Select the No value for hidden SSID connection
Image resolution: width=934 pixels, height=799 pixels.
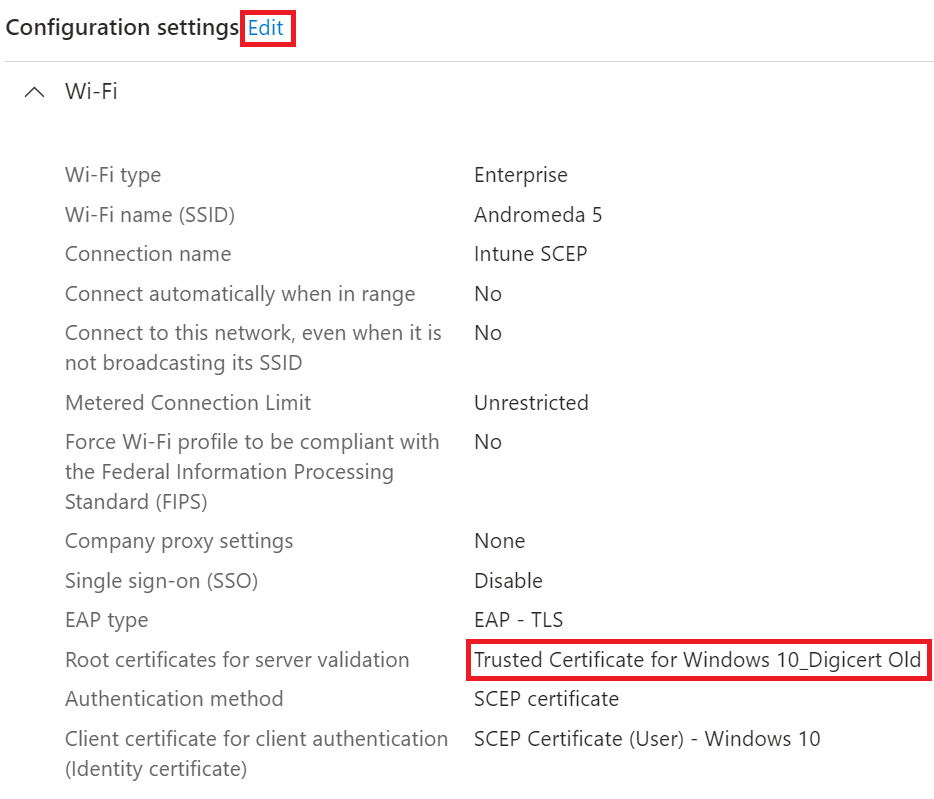pyautogui.click(x=488, y=333)
